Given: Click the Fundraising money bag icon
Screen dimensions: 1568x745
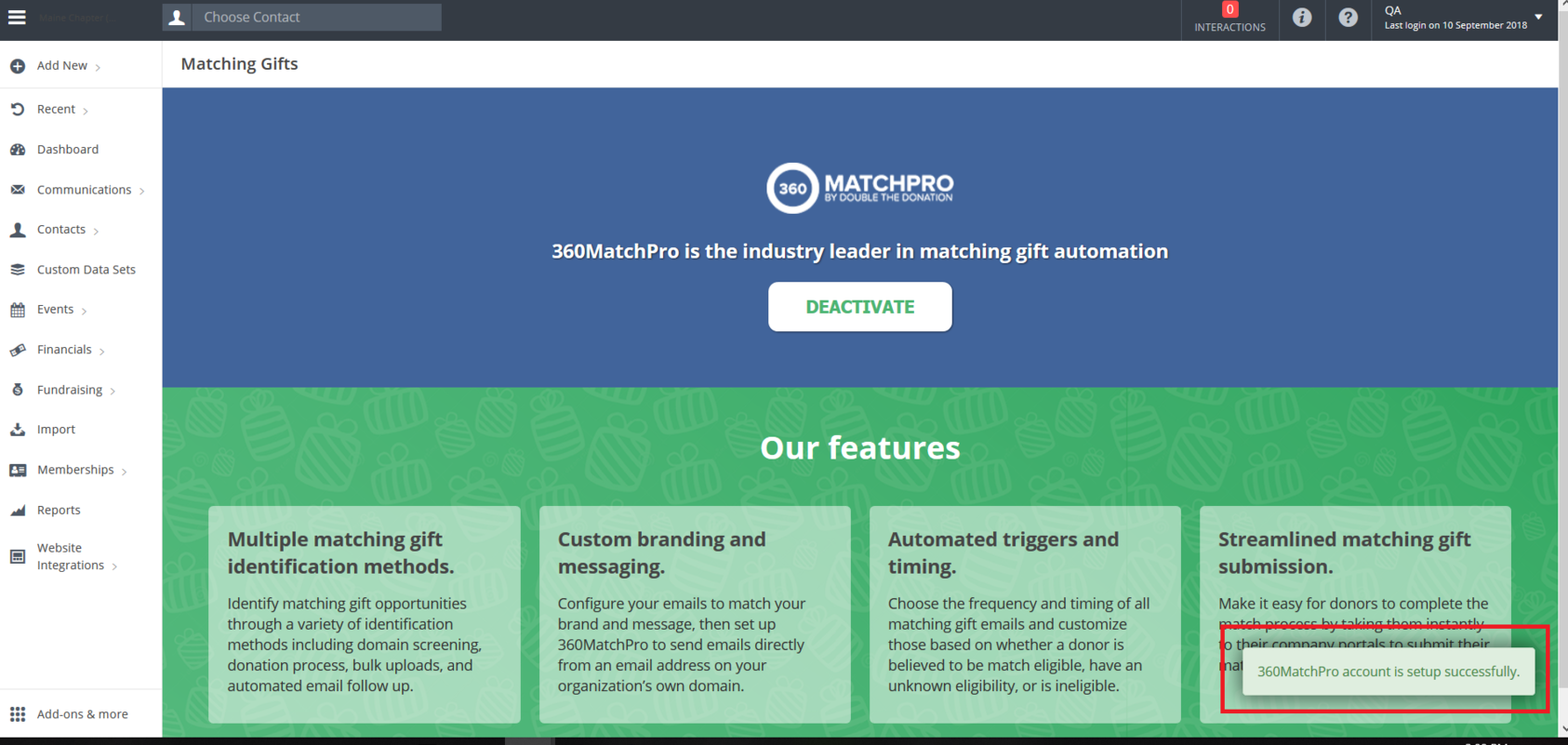Looking at the screenshot, I should pos(18,390).
